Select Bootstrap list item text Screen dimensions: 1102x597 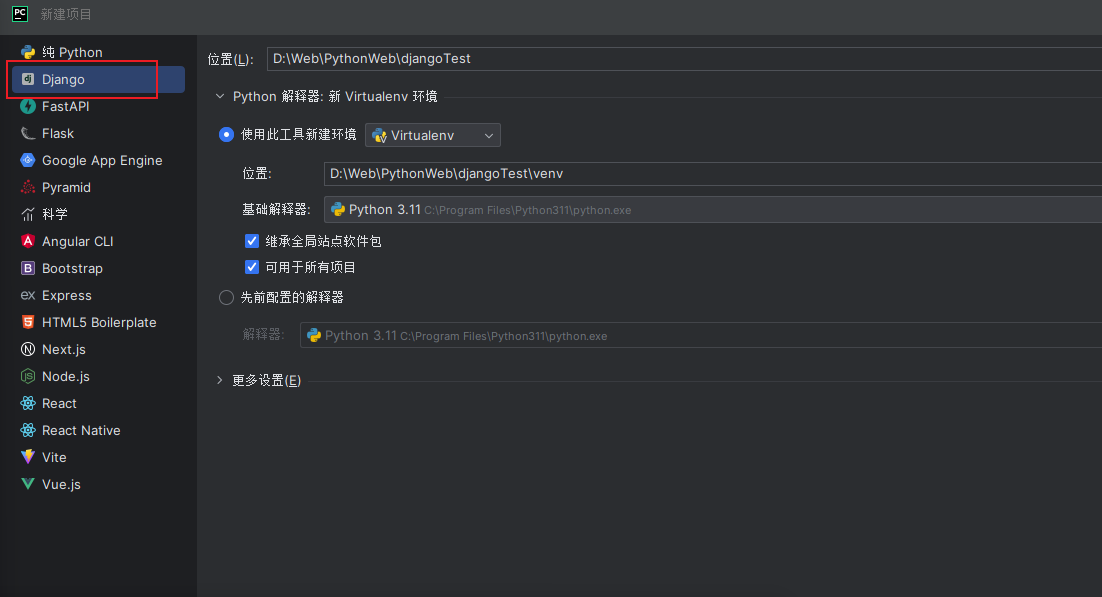pos(72,269)
